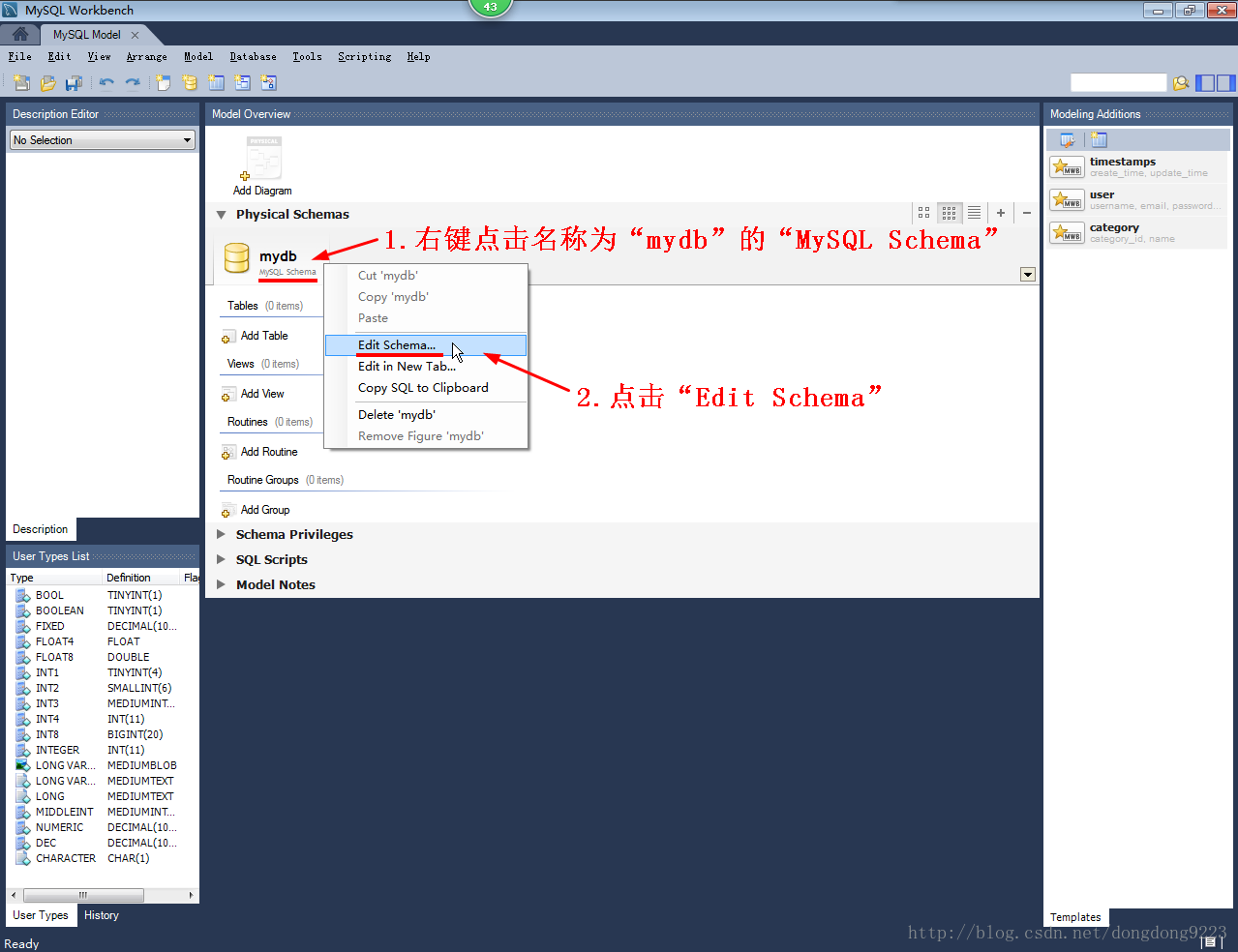Screen dimensions: 1238x952
Task: Select the Templates tab
Action: (x=1075, y=917)
